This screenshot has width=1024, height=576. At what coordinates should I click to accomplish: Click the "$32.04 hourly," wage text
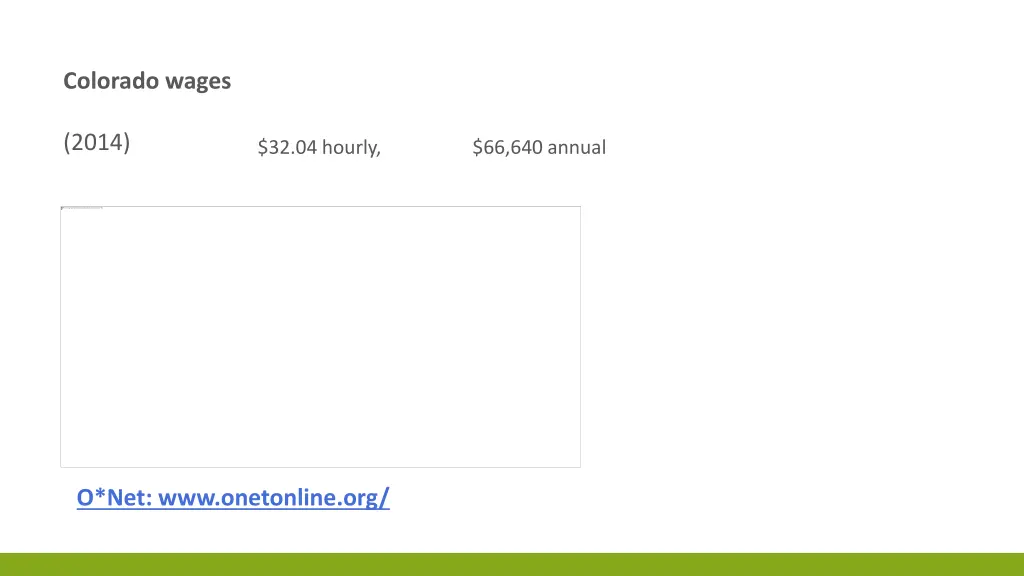[319, 148]
